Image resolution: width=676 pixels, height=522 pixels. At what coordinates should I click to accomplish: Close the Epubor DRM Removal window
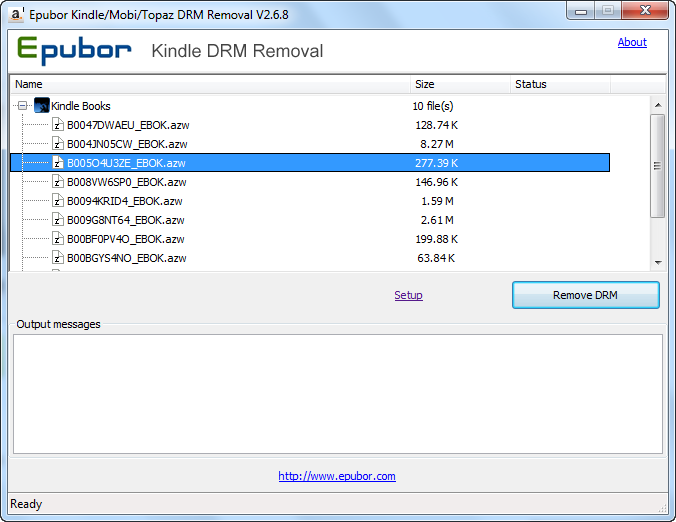(645, 11)
